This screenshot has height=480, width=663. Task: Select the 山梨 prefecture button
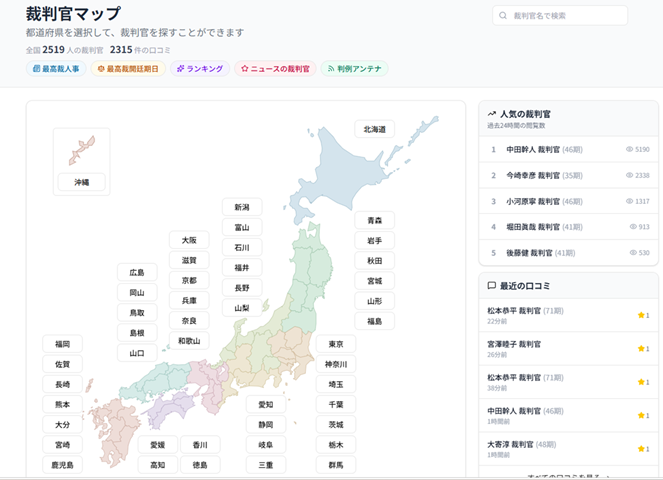tap(242, 308)
